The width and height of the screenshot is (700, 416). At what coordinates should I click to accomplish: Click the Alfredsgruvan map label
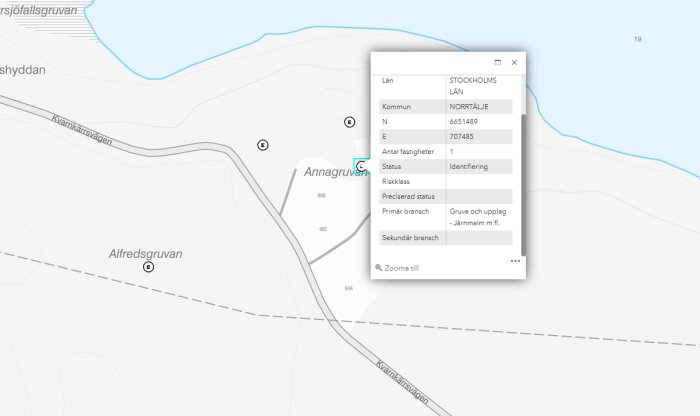click(x=146, y=254)
